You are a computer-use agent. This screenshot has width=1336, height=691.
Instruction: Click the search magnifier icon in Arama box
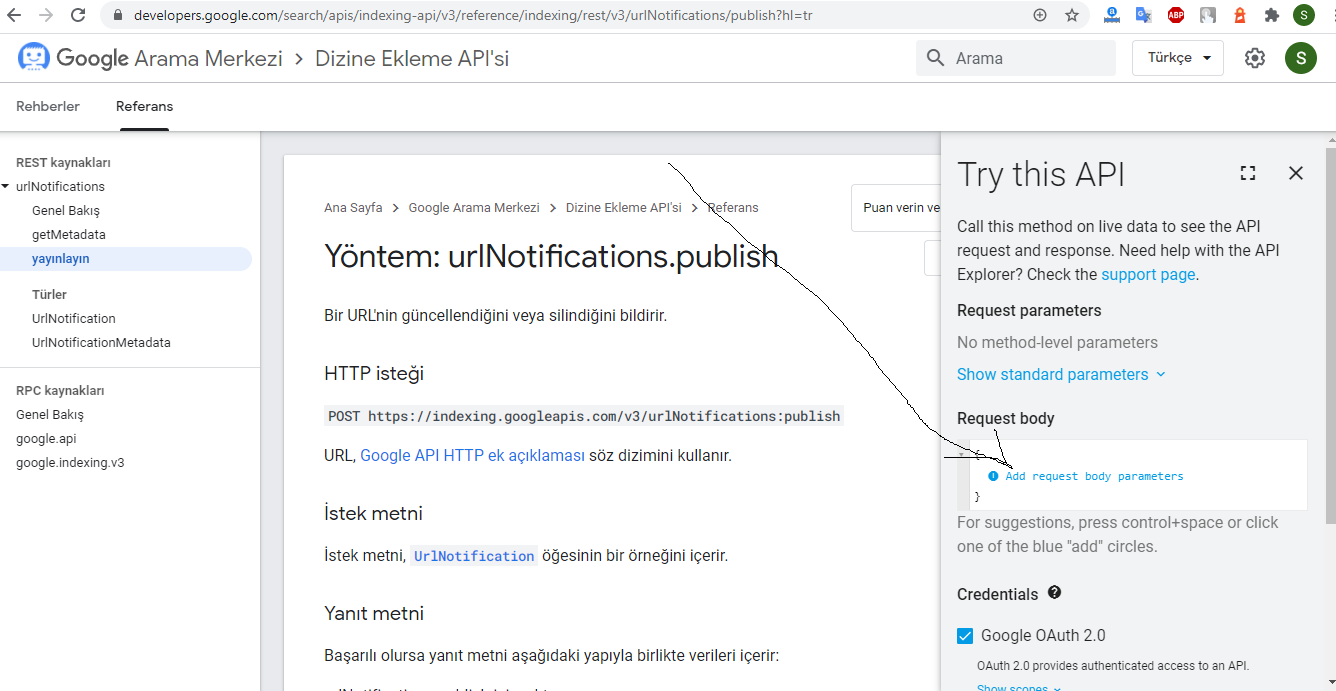tap(936, 58)
